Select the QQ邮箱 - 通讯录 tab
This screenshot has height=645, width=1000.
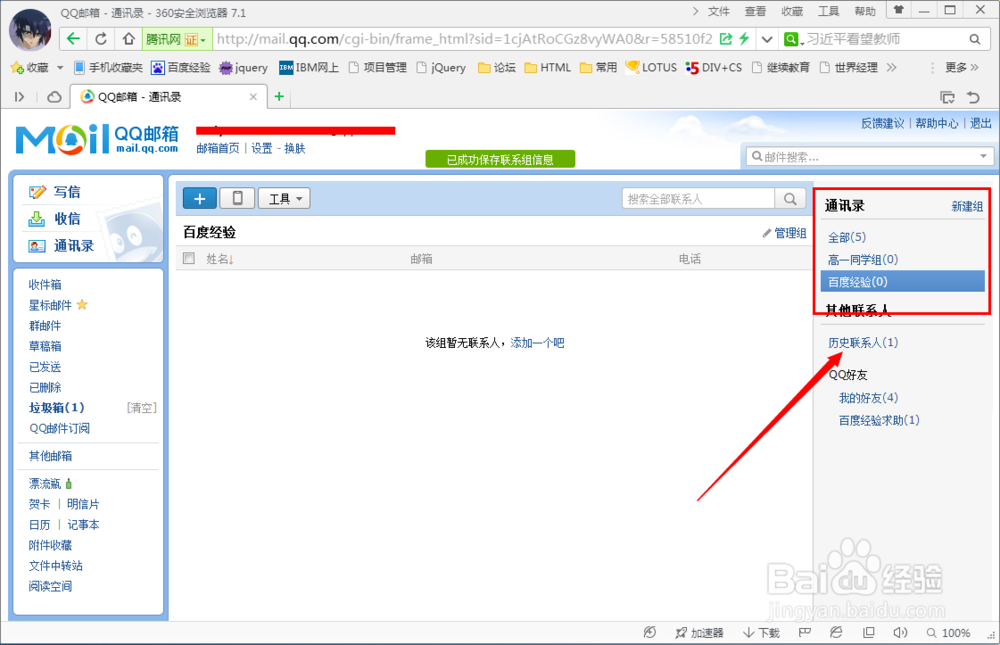166,97
